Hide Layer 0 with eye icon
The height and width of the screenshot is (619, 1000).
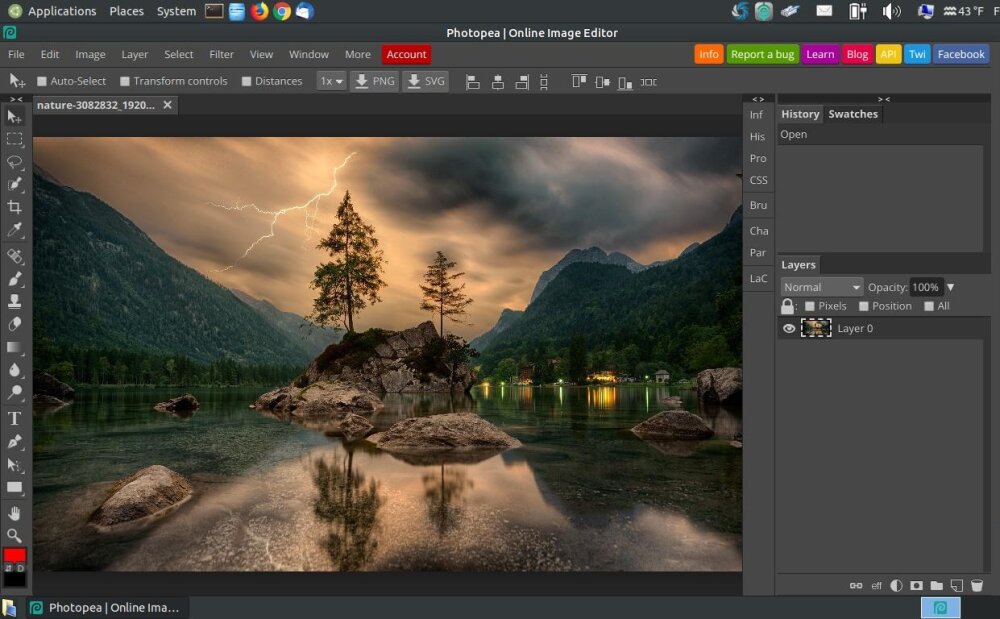(x=789, y=328)
